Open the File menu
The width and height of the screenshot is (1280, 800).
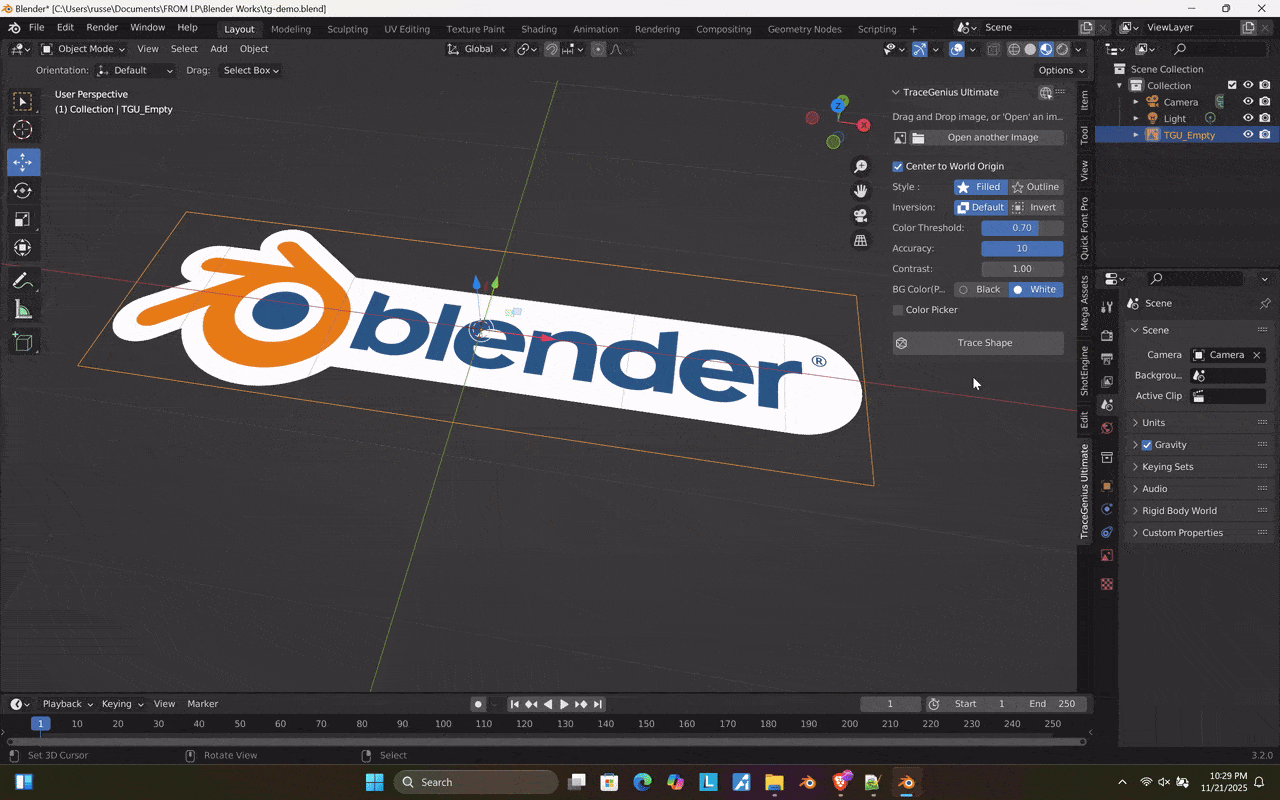(x=36, y=28)
